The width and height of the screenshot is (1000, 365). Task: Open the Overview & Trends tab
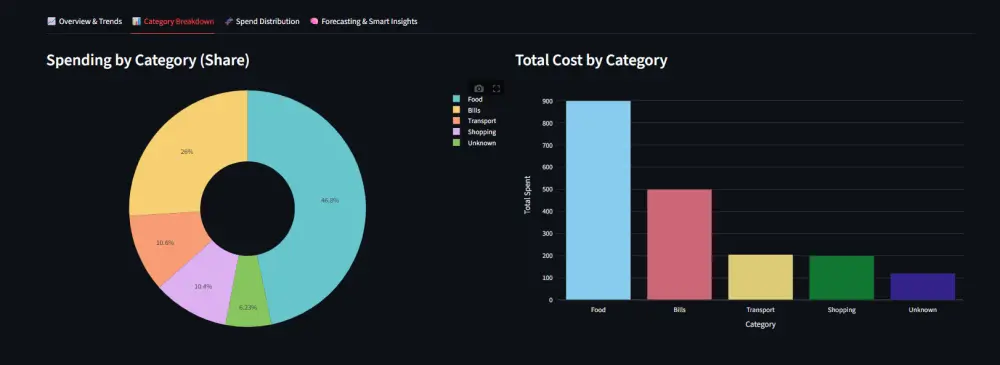click(x=84, y=22)
